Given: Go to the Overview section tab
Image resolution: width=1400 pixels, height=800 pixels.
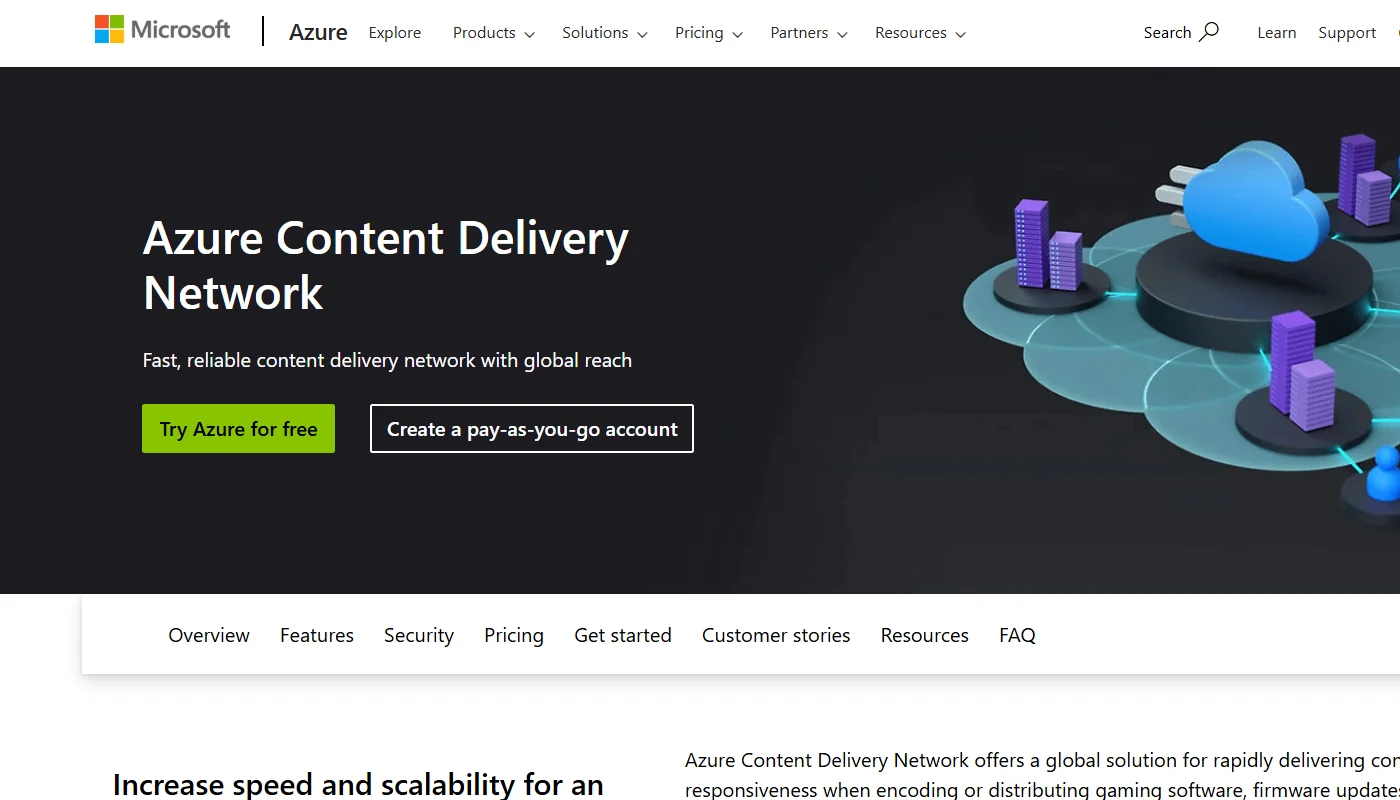Looking at the screenshot, I should click(x=209, y=635).
